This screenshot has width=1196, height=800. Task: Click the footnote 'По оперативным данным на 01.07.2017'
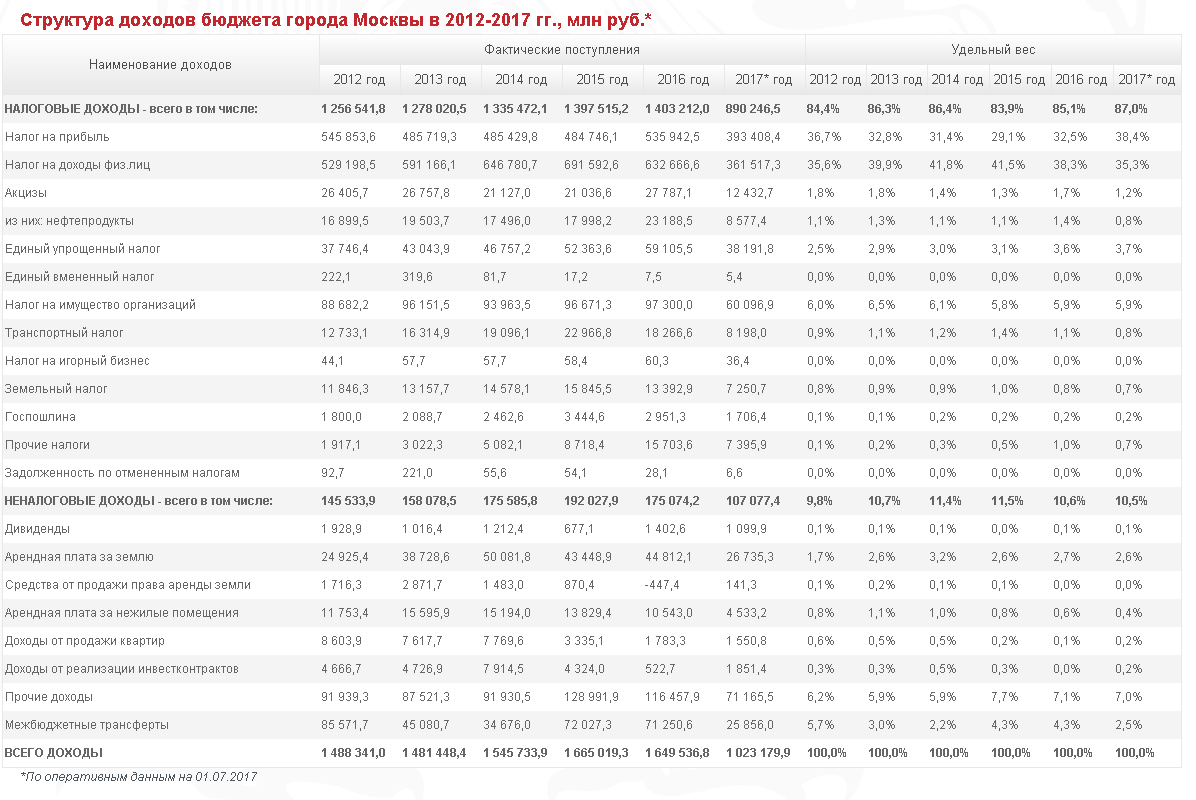pos(139,777)
